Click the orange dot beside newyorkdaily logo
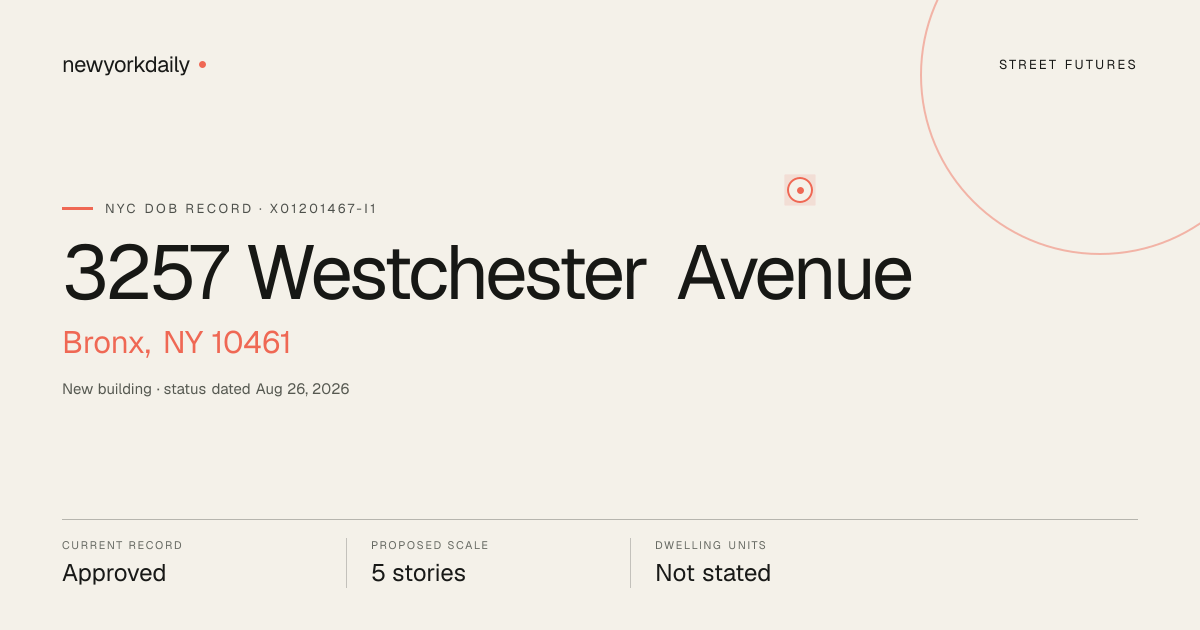The width and height of the screenshot is (1200, 630). [x=202, y=65]
